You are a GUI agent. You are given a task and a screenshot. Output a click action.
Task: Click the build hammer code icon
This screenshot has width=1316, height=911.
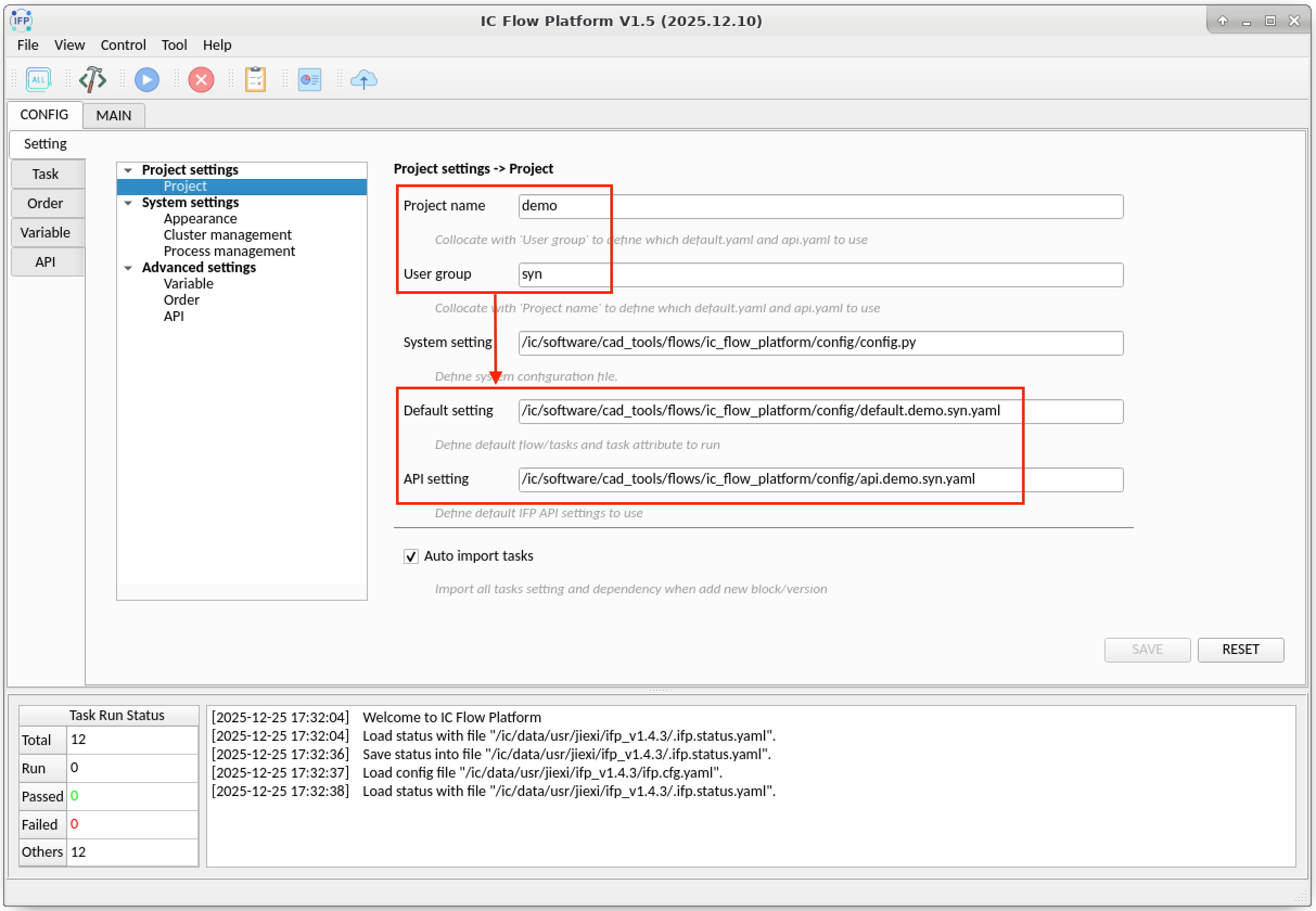pyautogui.click(x=93, y=79)
